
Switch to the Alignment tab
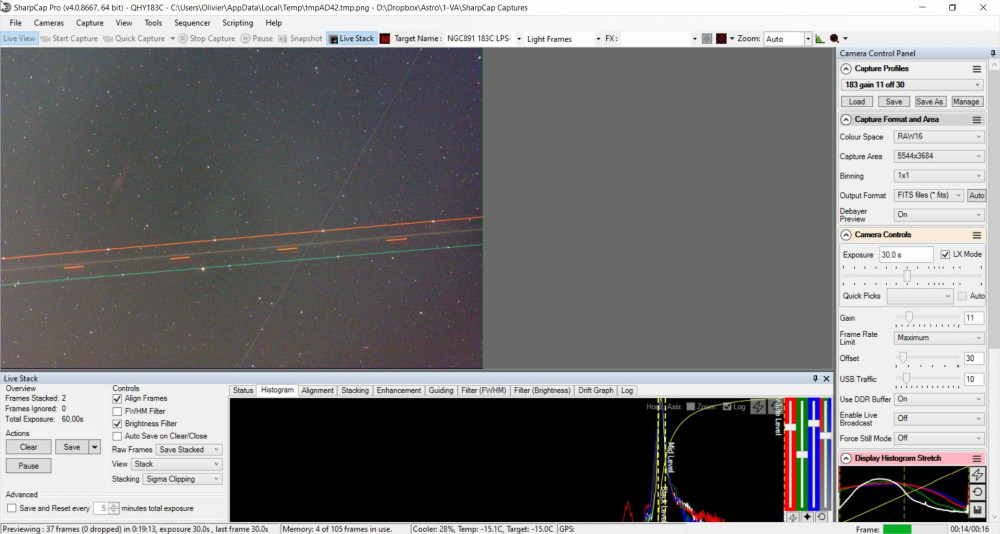pos(317,390)
